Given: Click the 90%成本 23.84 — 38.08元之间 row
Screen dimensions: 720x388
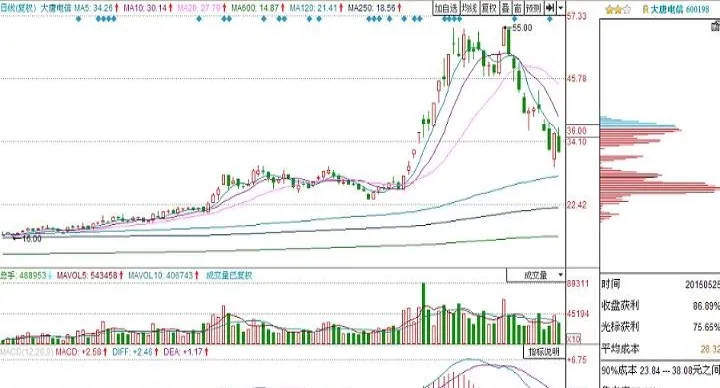Looking at the screenshot, I should 660,370.
